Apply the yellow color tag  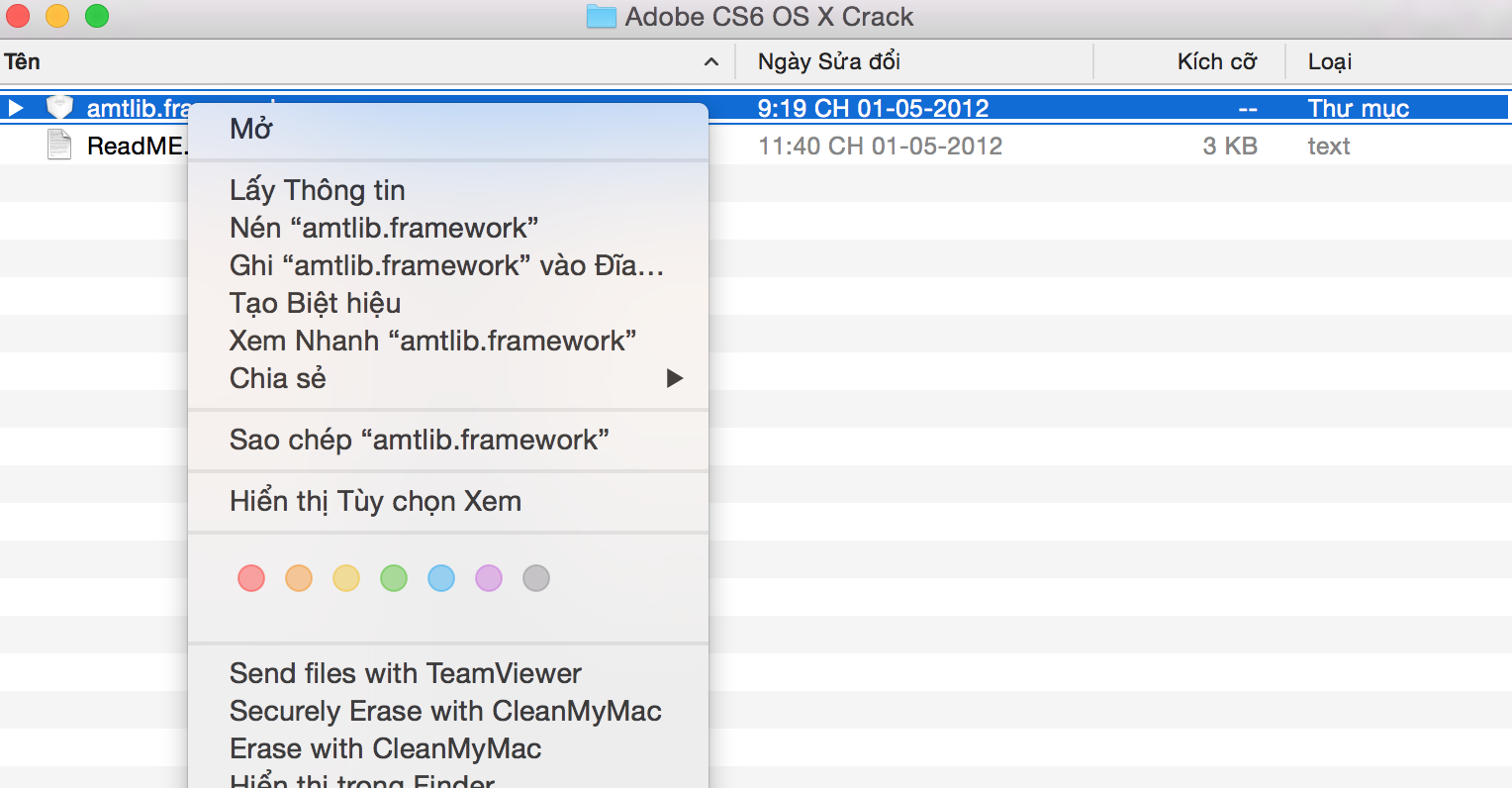[x=346, y=578]
